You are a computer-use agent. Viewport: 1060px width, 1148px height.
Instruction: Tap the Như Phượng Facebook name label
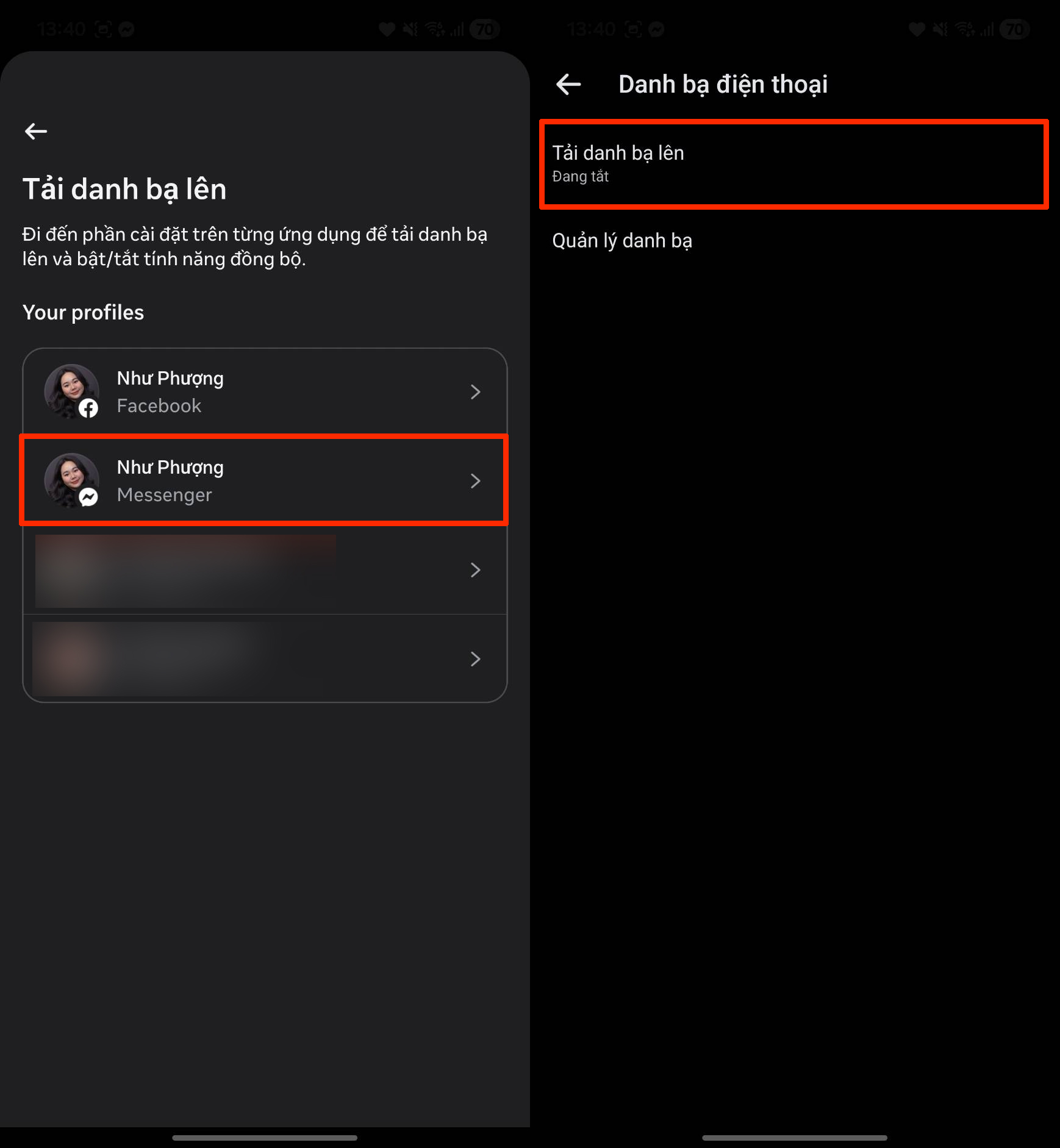pos(170,379)
